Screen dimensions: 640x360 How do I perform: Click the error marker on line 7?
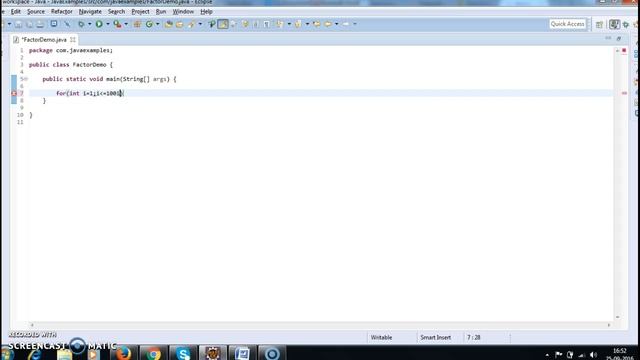14,93
